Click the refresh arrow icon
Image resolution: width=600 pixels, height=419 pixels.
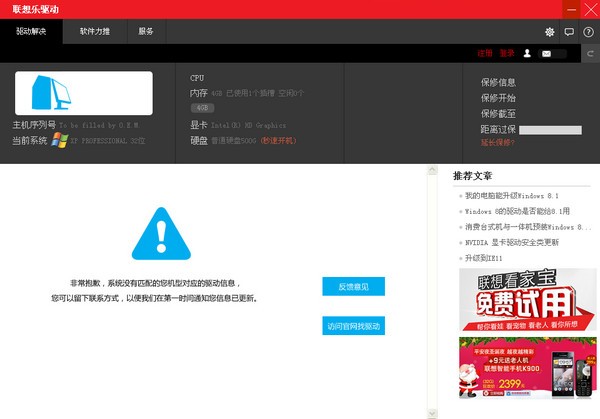(590, 53)
